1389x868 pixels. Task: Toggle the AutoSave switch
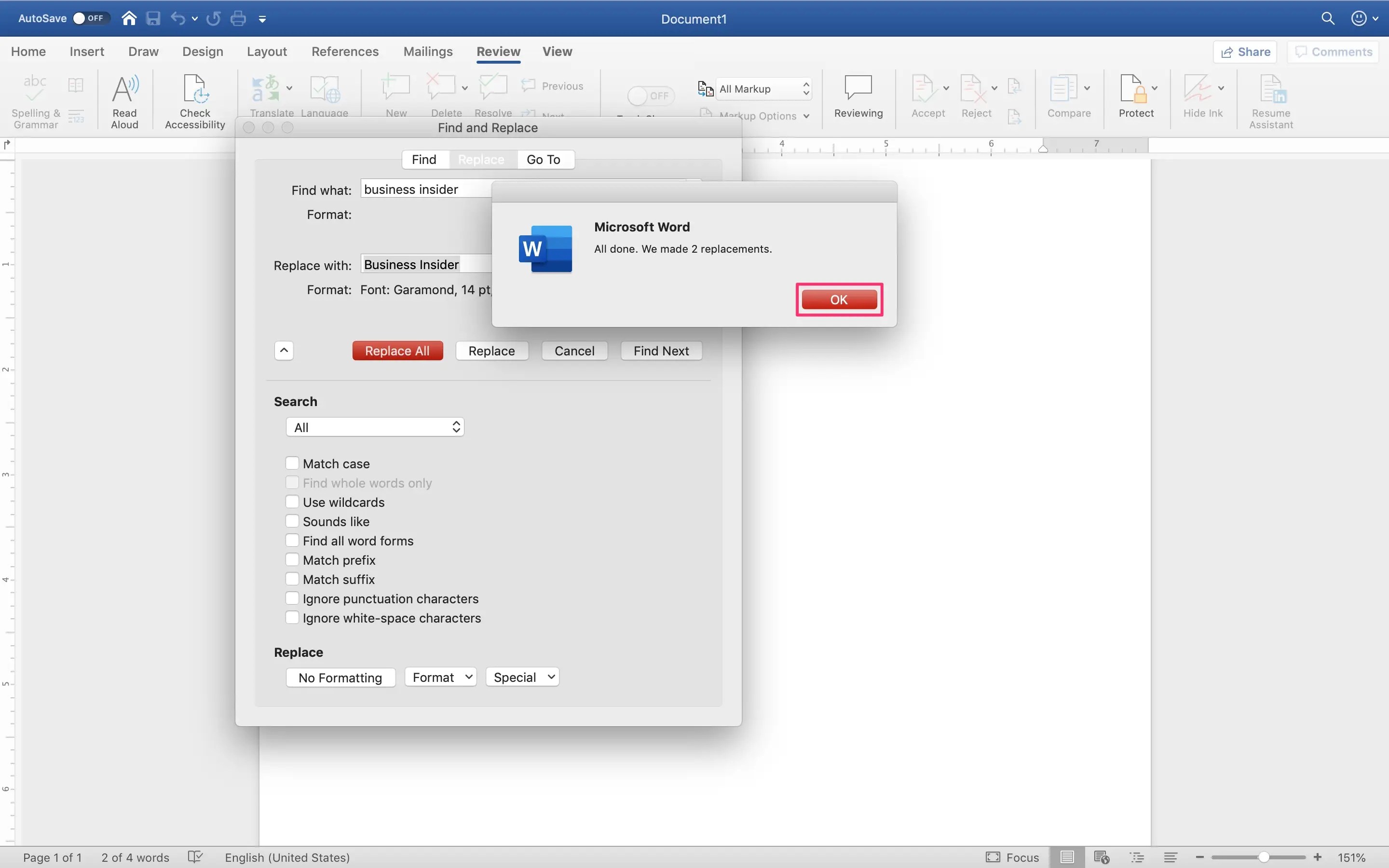[x=88, y=18]
